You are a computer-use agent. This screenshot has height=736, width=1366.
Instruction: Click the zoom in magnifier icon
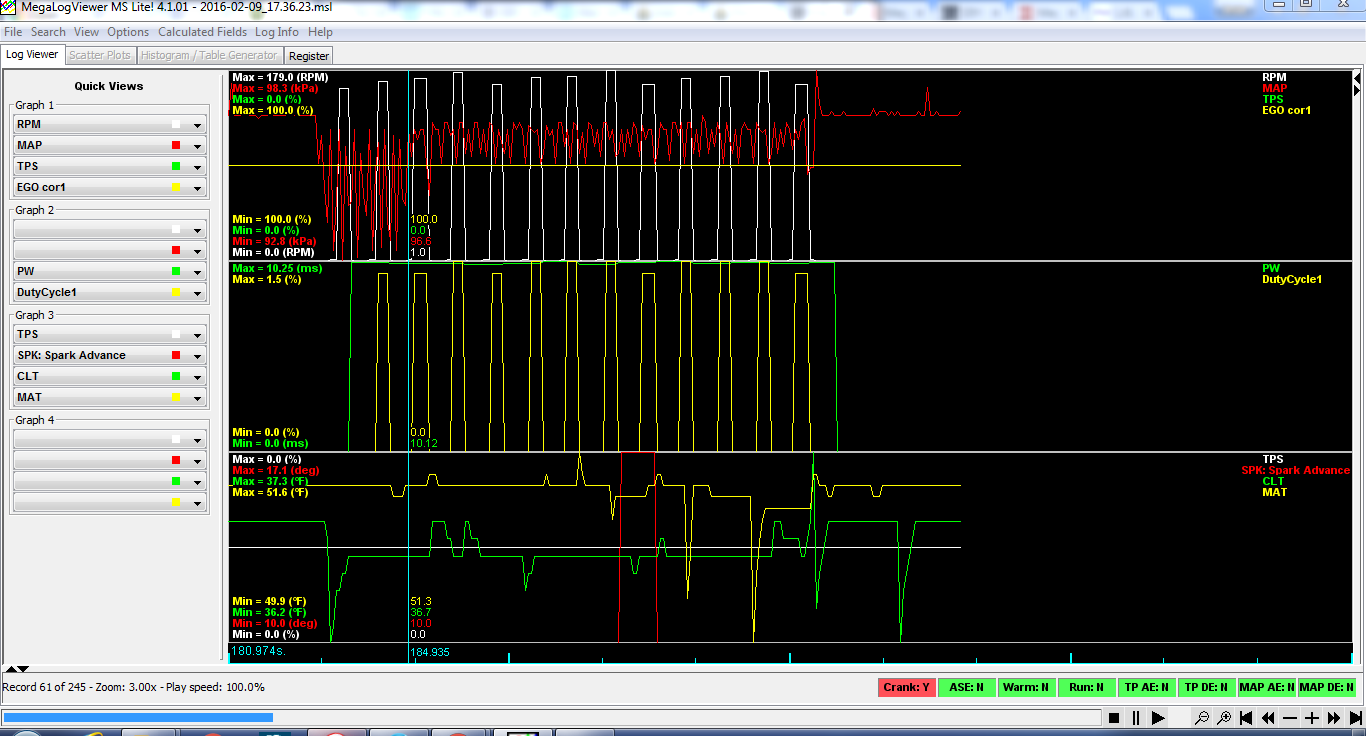[1223, 717]
